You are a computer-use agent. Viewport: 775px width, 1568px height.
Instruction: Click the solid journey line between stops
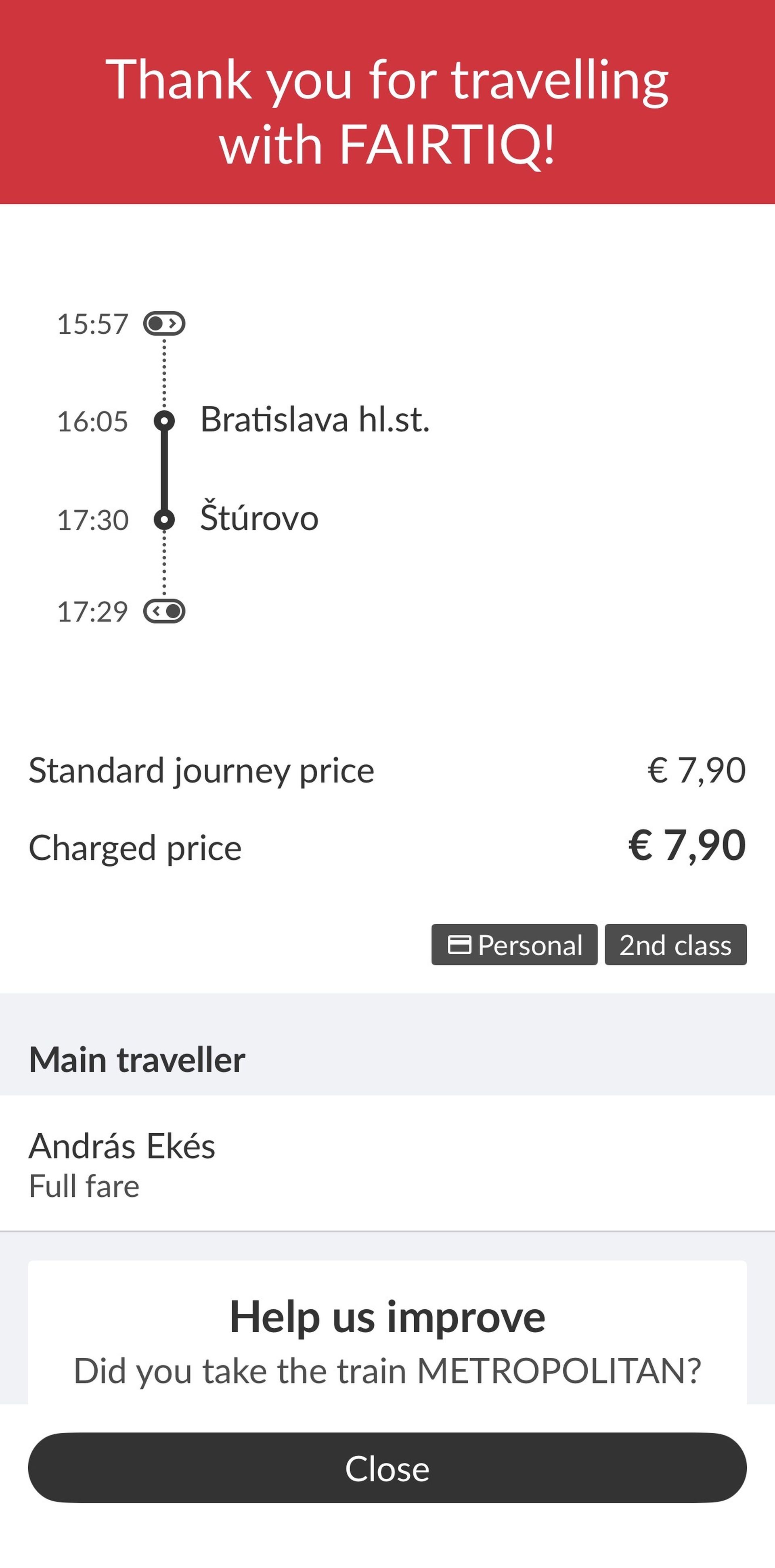pyautogui.click(x=164, y=470)
